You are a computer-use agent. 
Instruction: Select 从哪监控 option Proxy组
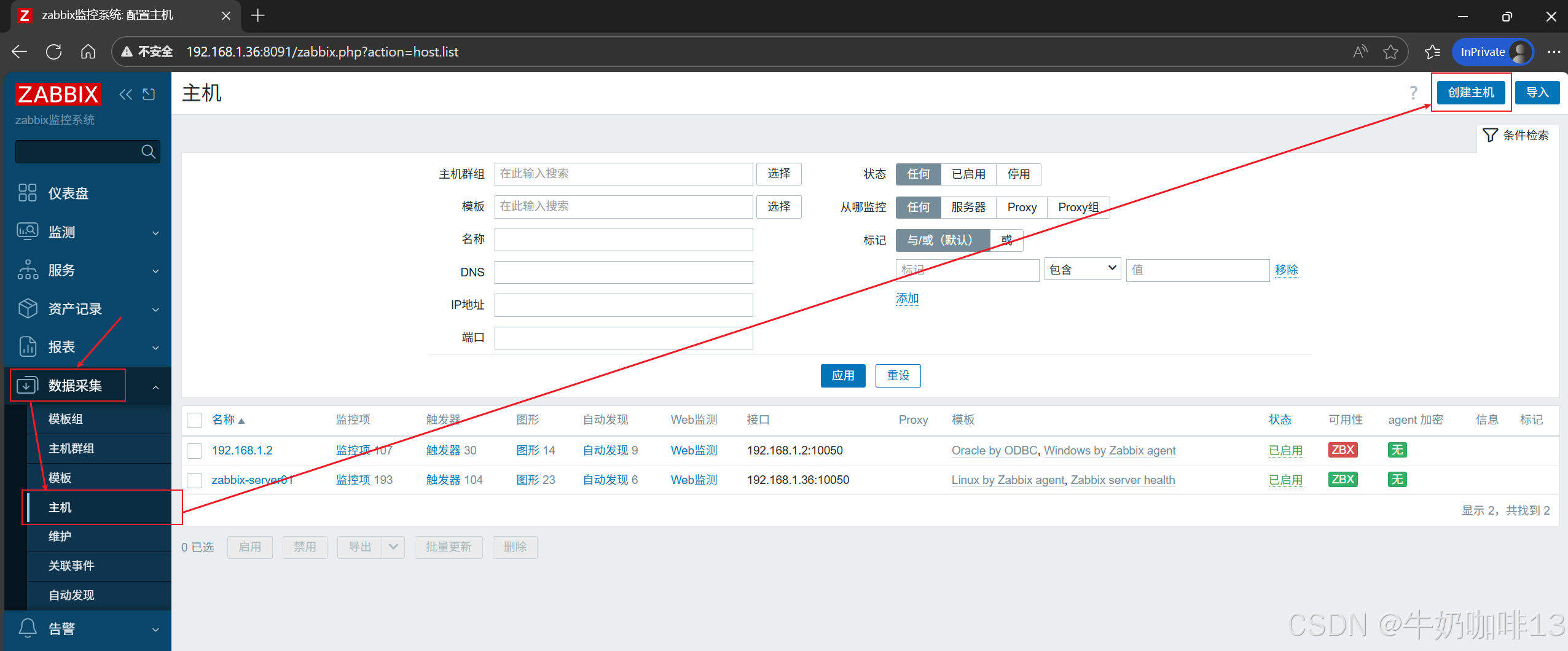(x=1078, y=208)
